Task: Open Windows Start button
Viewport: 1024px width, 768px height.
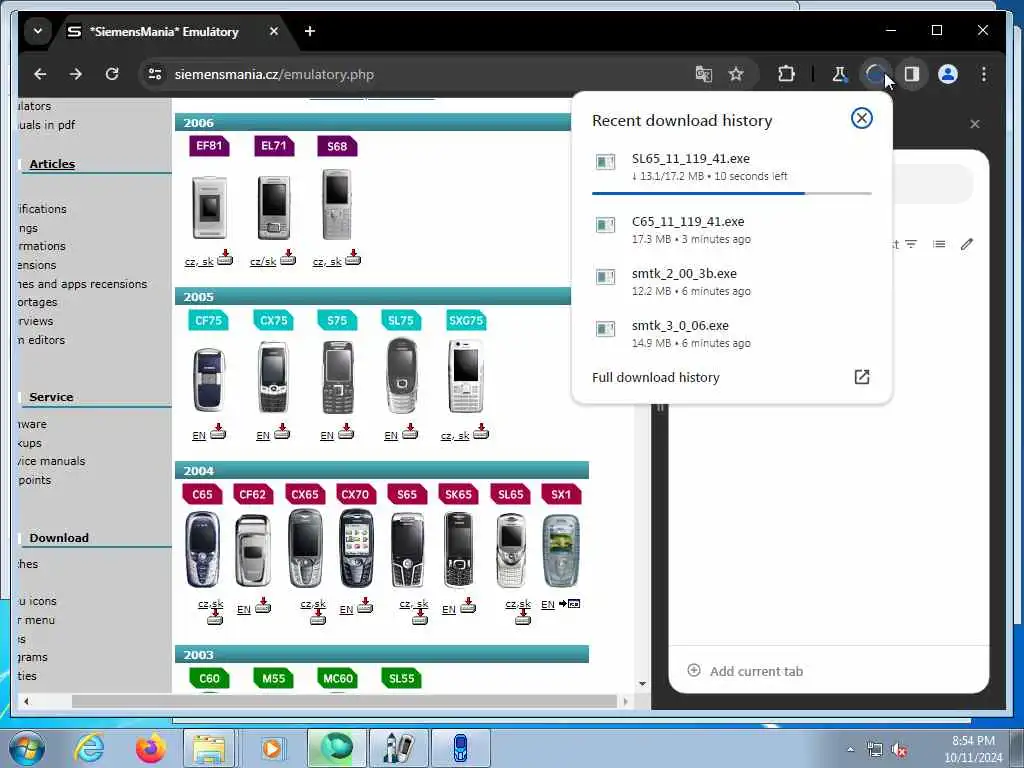Action: click(26, 748)
